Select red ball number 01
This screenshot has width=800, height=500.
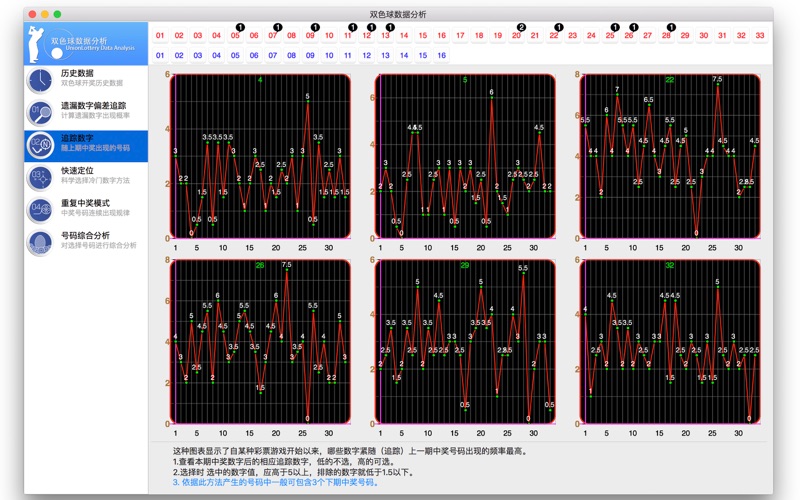pos(160,36)
